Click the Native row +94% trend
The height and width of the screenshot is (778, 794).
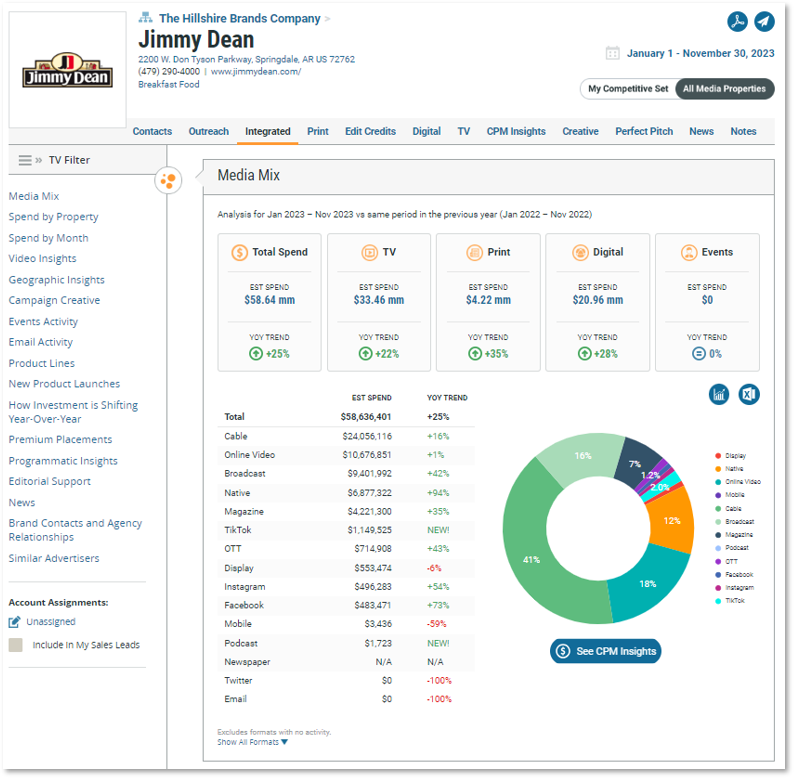click(x=438, y=493)
